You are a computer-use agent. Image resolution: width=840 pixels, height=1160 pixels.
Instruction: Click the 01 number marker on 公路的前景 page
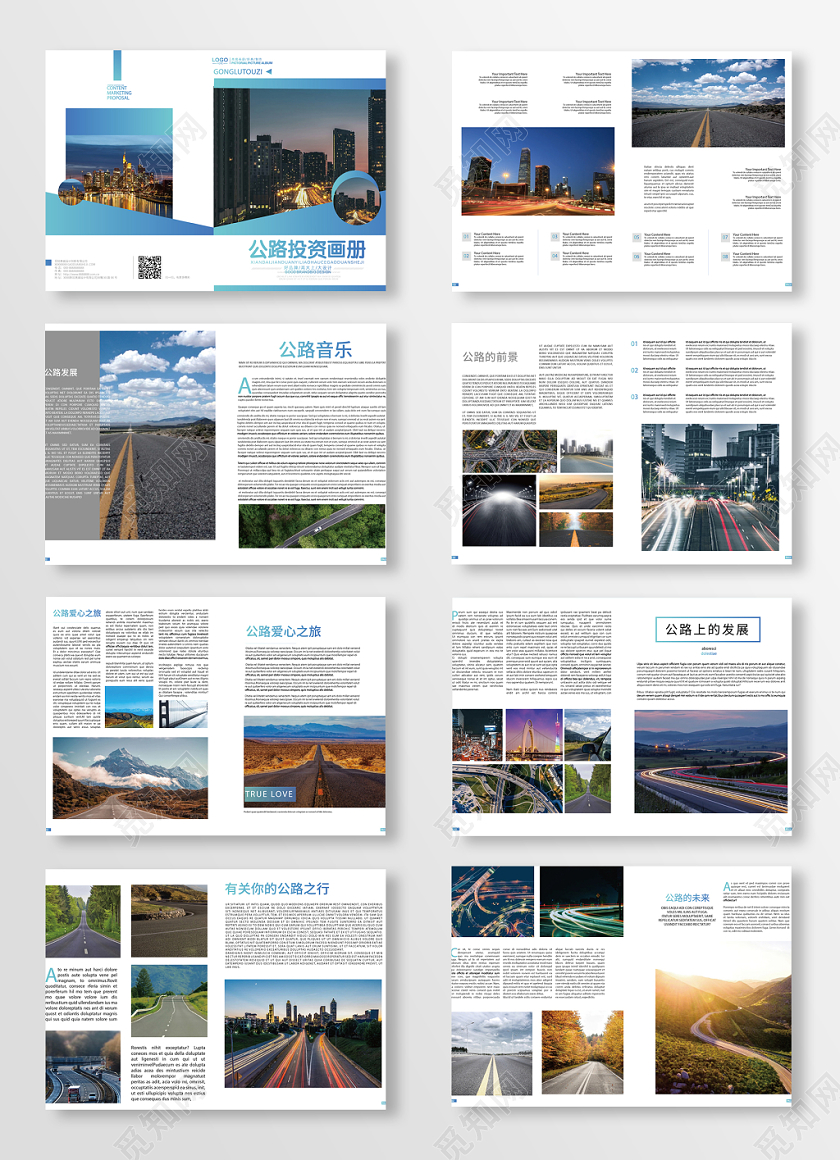[x=634, y=345]
